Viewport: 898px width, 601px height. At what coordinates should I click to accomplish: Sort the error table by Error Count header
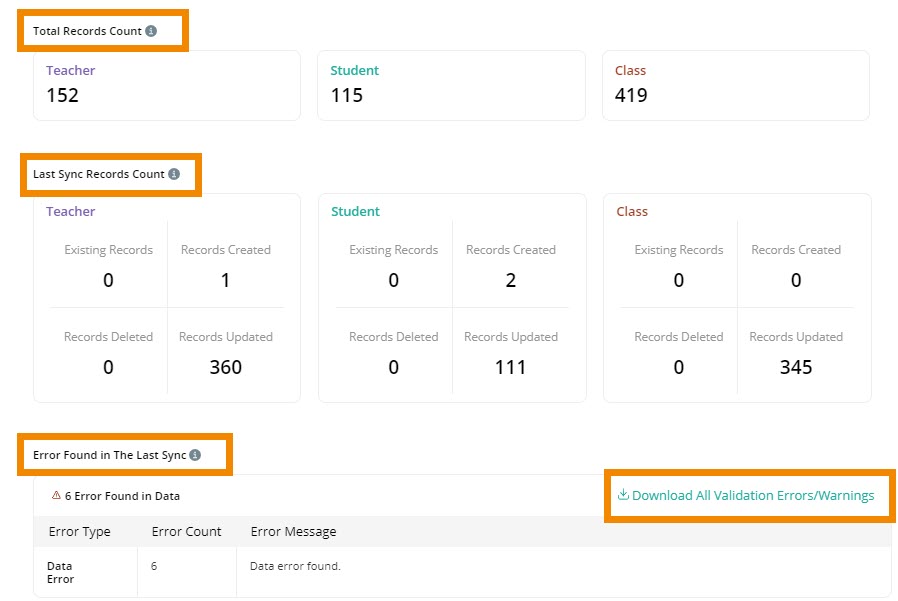[x=186, y=531]
